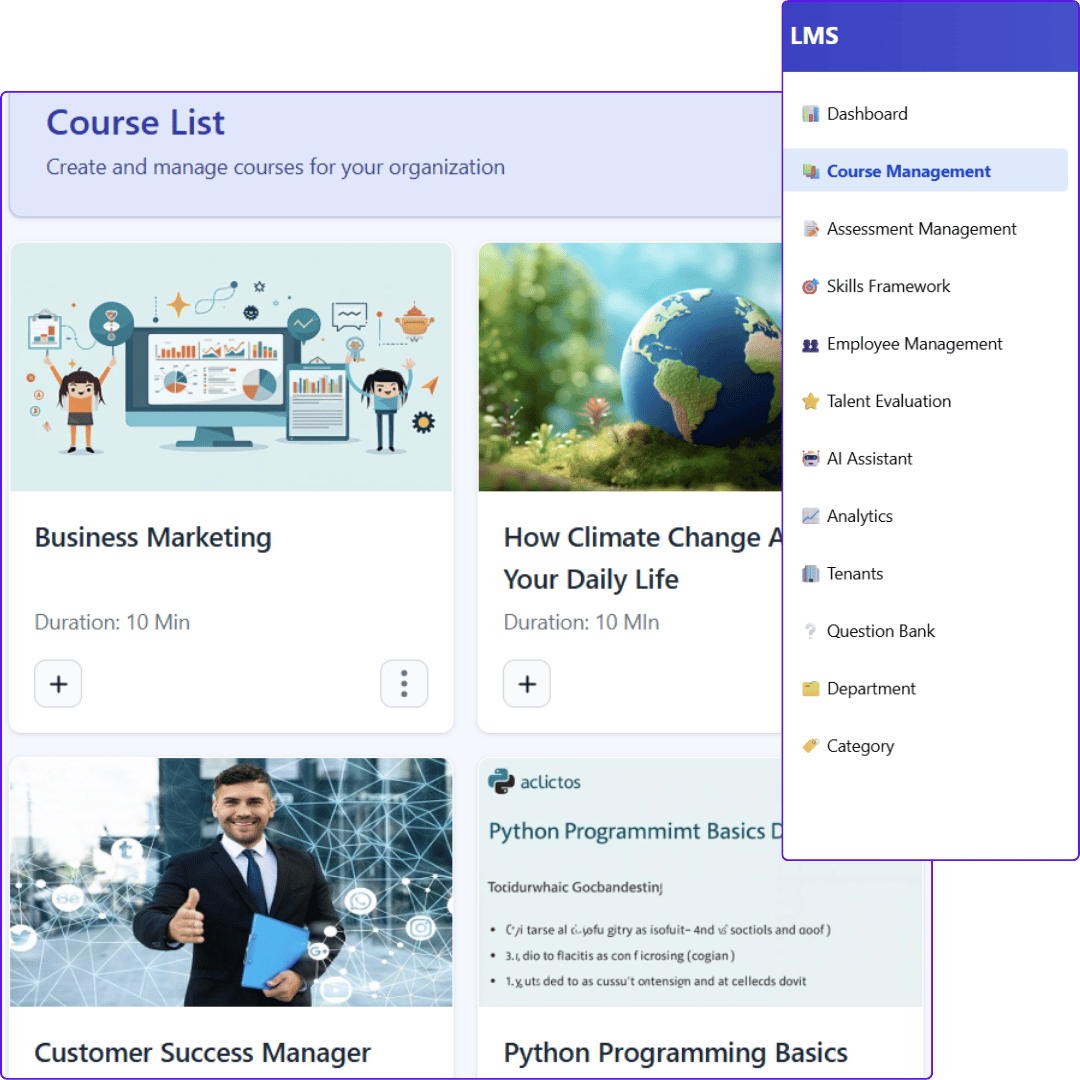Click the Skills Framework target icon
This screenshot has height=1080, width=1080.
pos(811,286)
